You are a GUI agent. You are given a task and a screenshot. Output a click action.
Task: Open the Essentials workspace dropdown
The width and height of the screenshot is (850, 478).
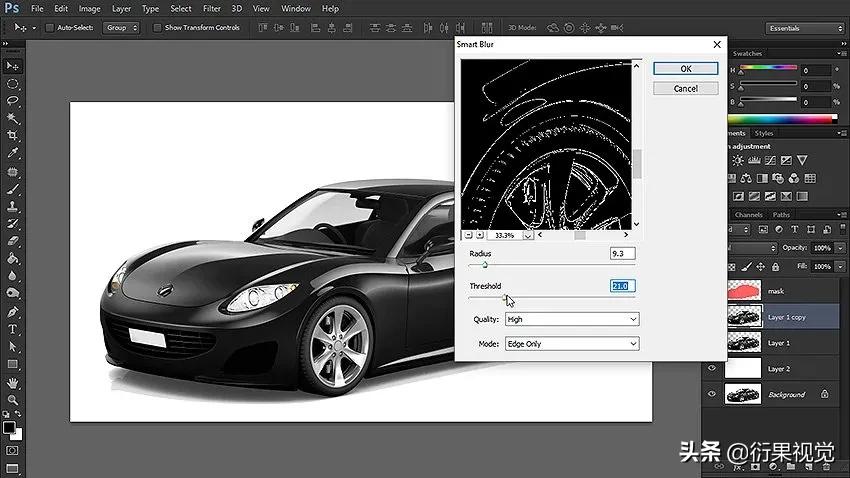pos(803,28)
